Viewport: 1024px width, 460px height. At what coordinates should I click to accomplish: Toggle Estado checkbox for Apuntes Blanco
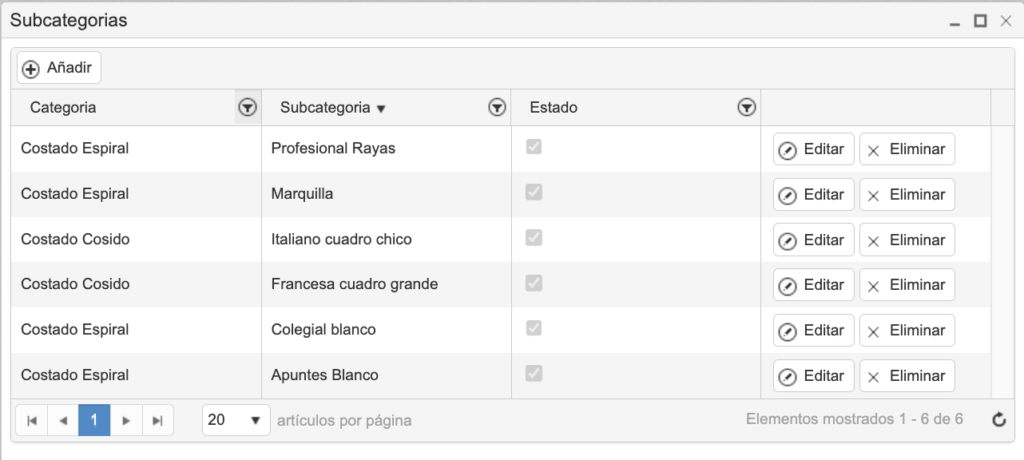click(534, 374)
